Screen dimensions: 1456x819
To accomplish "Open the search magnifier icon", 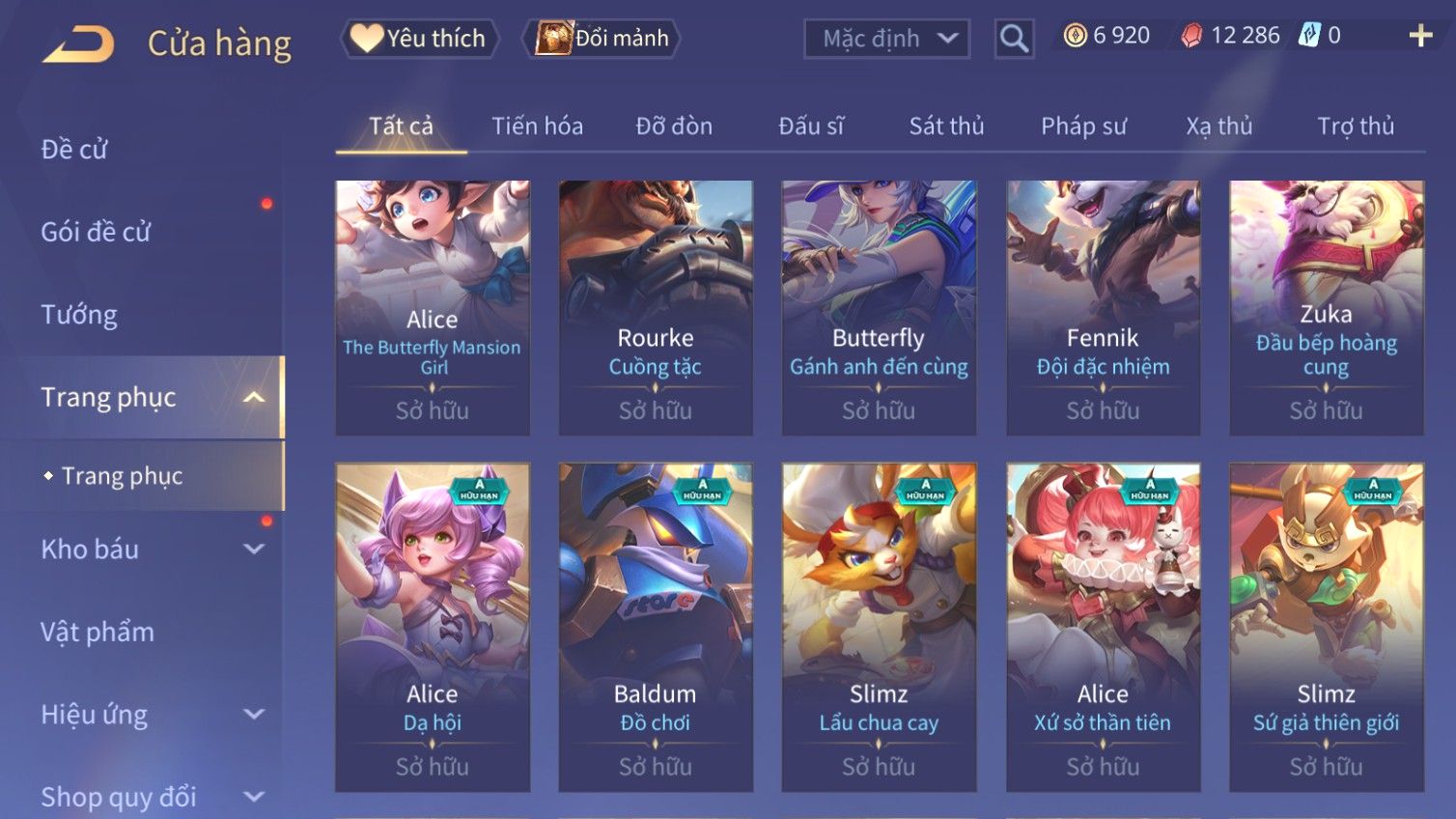I will 1014,39.
